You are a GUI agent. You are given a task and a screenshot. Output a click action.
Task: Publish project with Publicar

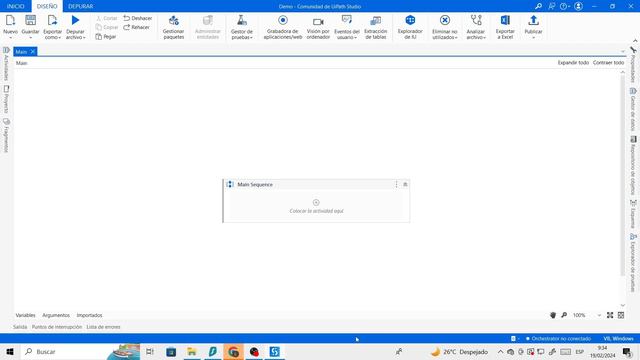pos(533,24)
